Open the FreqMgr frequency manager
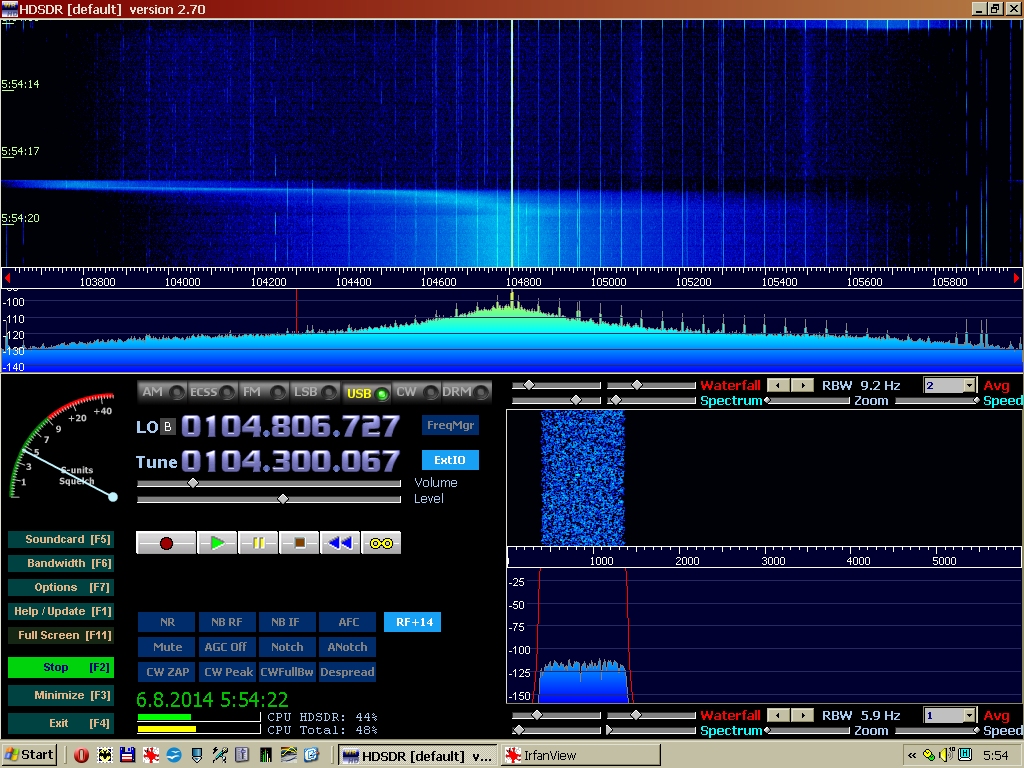 coord(451,425)
